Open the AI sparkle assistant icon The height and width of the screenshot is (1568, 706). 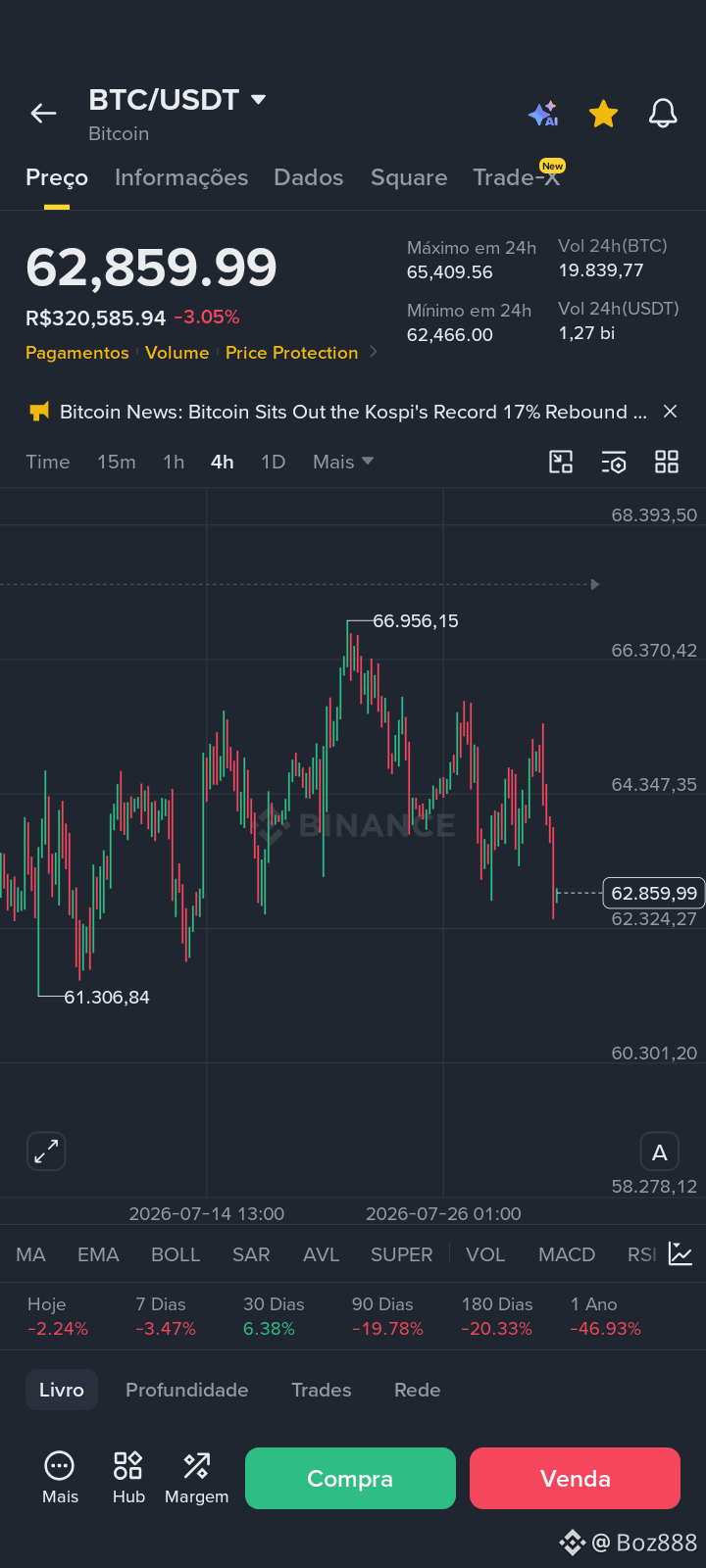pyautogui.click(x=543, y=114)
